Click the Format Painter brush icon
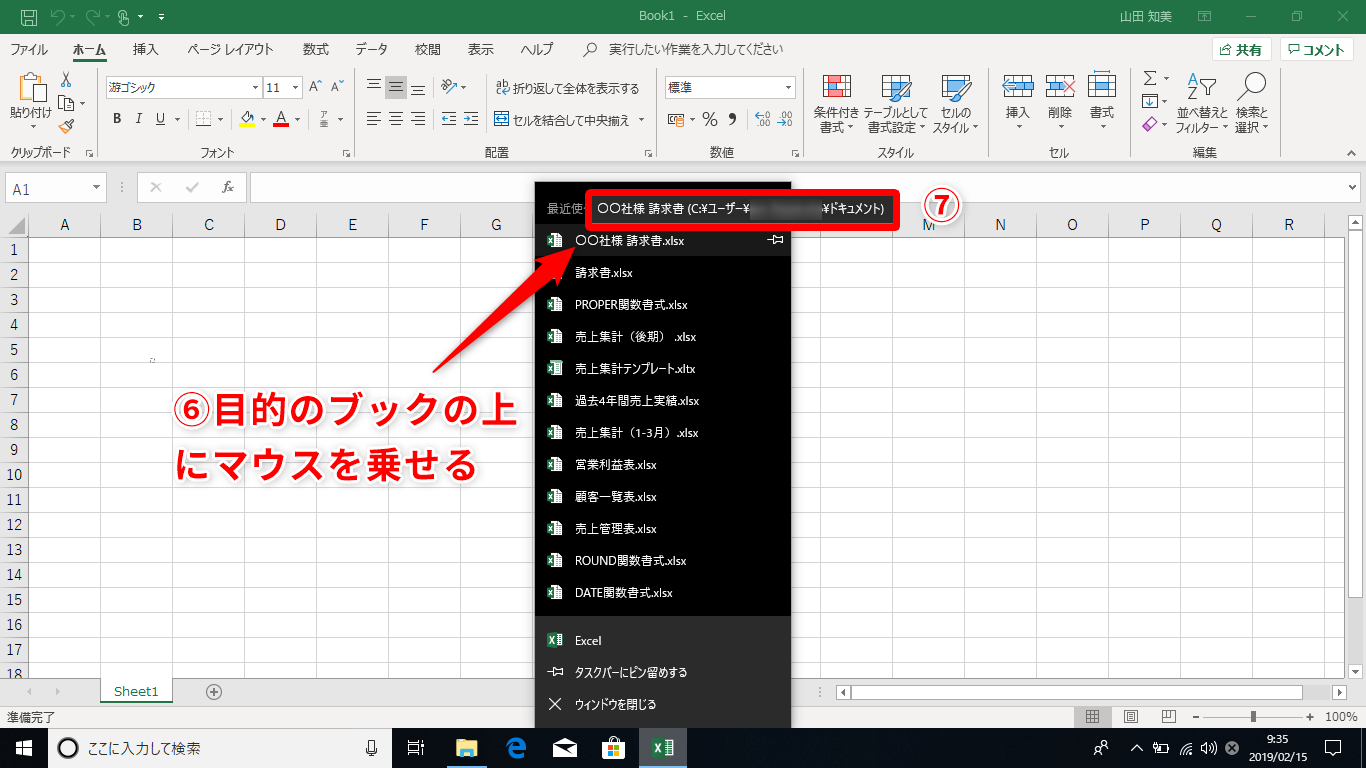The width and height of the screenshot is (1366, 768). click(66, 126)
